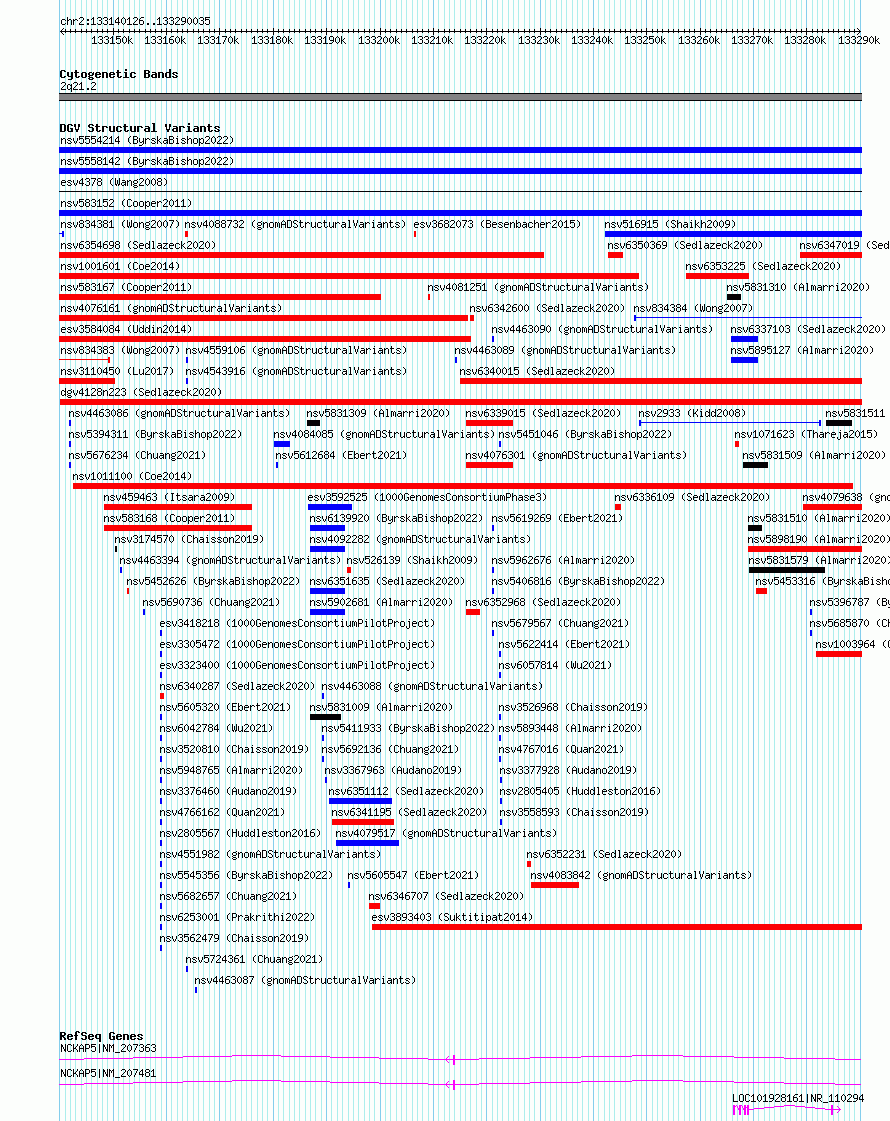This screenshot has width=890, height=1121.
Task: Click nsv6253001 (Prakrithi2022) label
Action: coord(237,917)
